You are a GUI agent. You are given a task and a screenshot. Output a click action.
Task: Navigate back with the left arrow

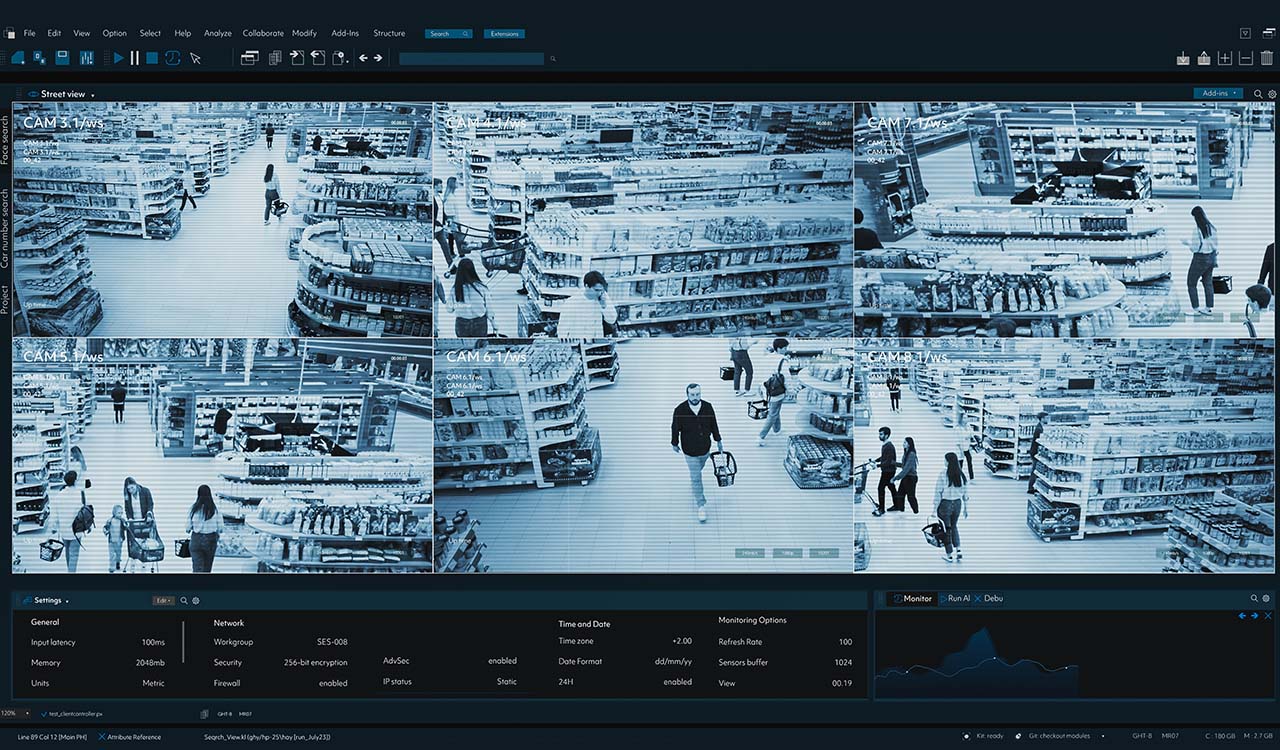tap(364, 58)
